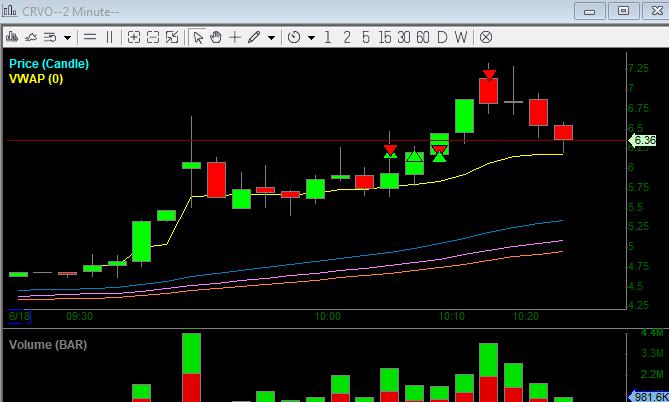Click the Price (Candle) legend label
669x402 pixels.
coord(49,64)
